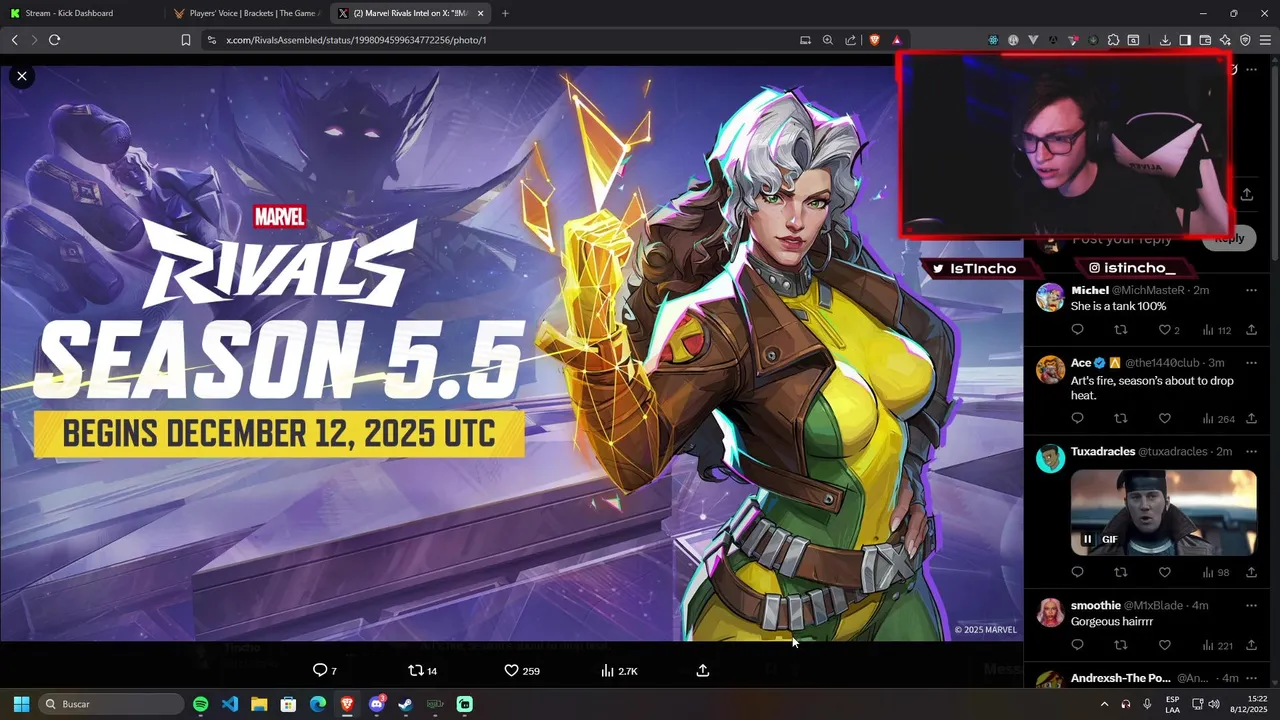Repost the tweet showing 14 reposts
Image resolution: width=1280 pixels, height=720 pixels.
coord(422,670)
